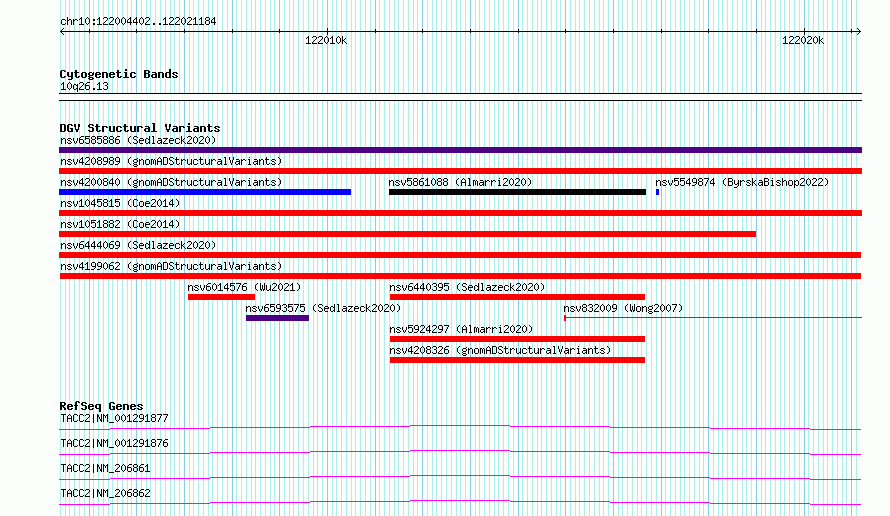890x516 pixels.
Task: Click variant label nsv6593575 (Sedlazeck2020)
Action: pyautogui.click(x=323, y=308)
